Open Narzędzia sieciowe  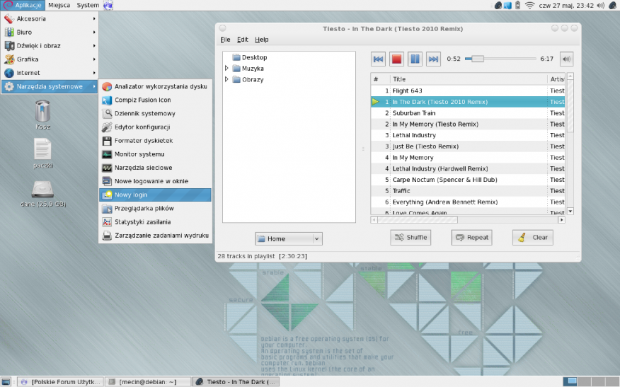(x=155, y=168)
